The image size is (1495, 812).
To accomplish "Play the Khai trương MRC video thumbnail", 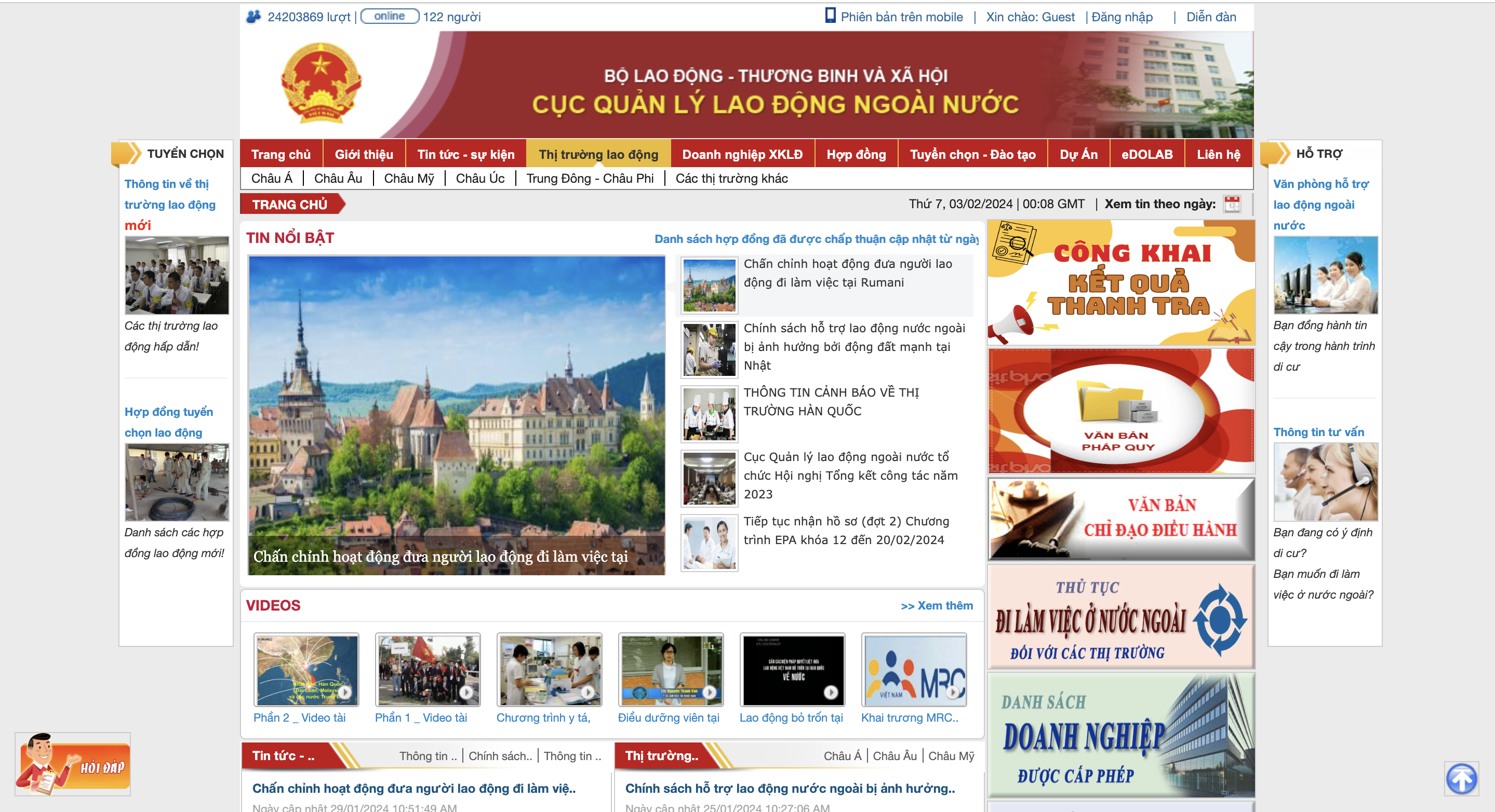I will [x=914, y=670].
